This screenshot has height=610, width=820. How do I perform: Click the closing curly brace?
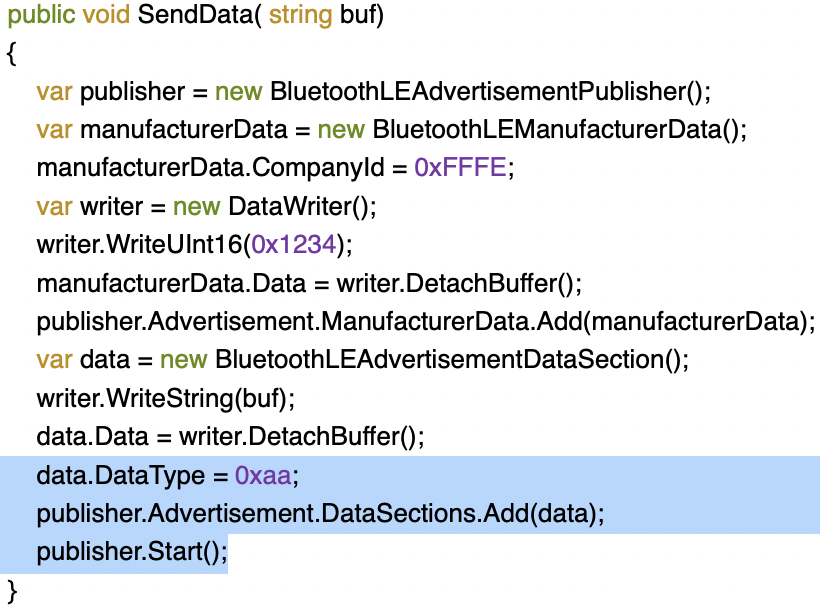(x=11, y=589)
